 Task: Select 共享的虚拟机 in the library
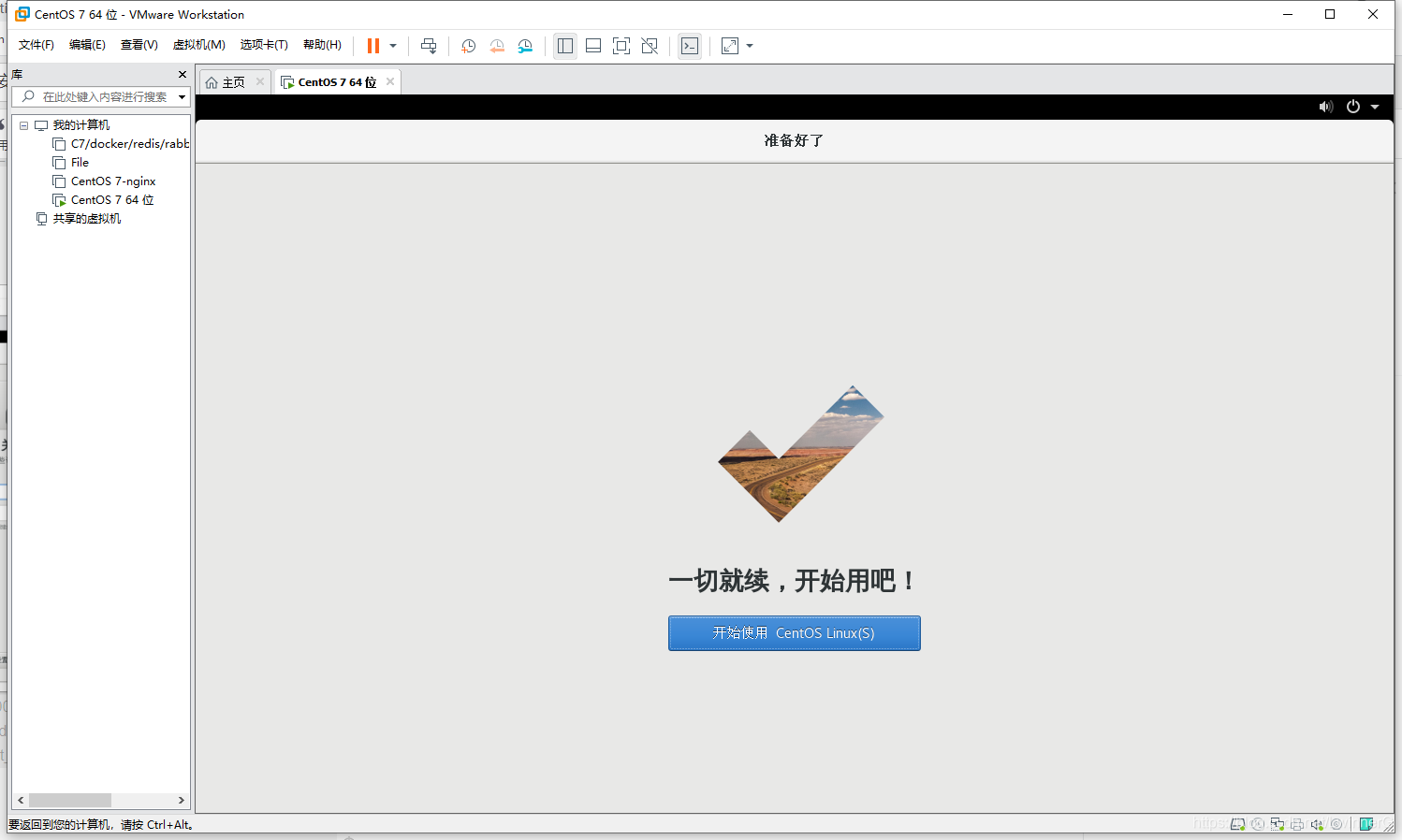click(x=86, y=219)
